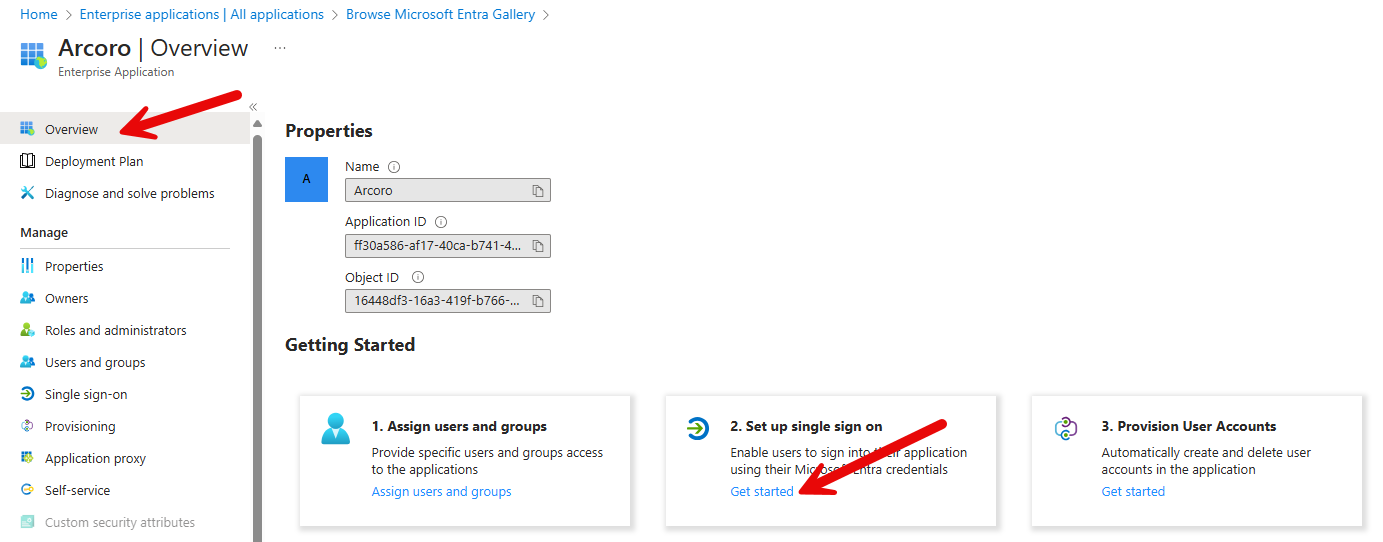Click the Properties heading in main pane

(x=329, y=131)
